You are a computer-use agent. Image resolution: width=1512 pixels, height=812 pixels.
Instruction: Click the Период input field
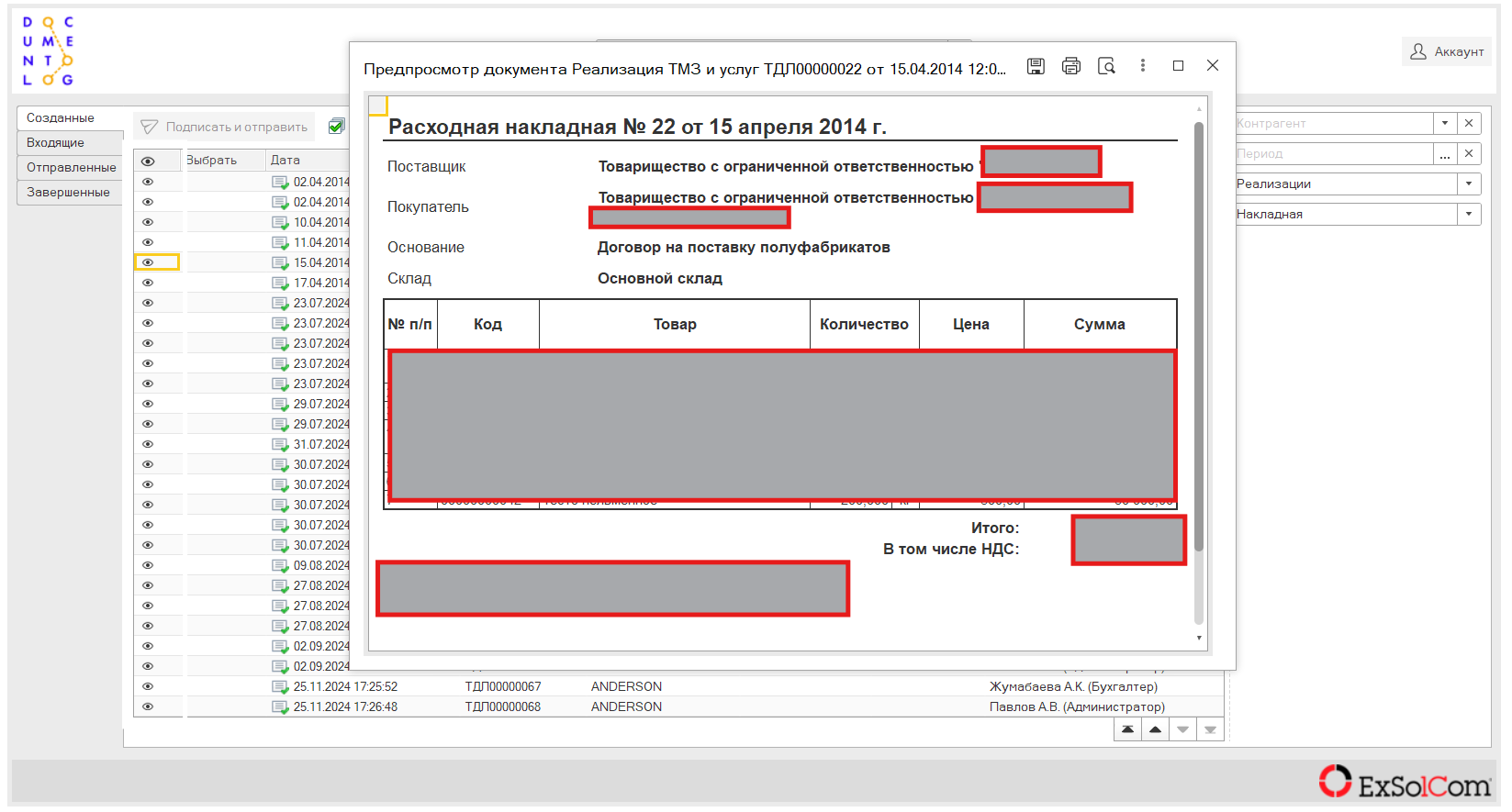coord(1334,153)
